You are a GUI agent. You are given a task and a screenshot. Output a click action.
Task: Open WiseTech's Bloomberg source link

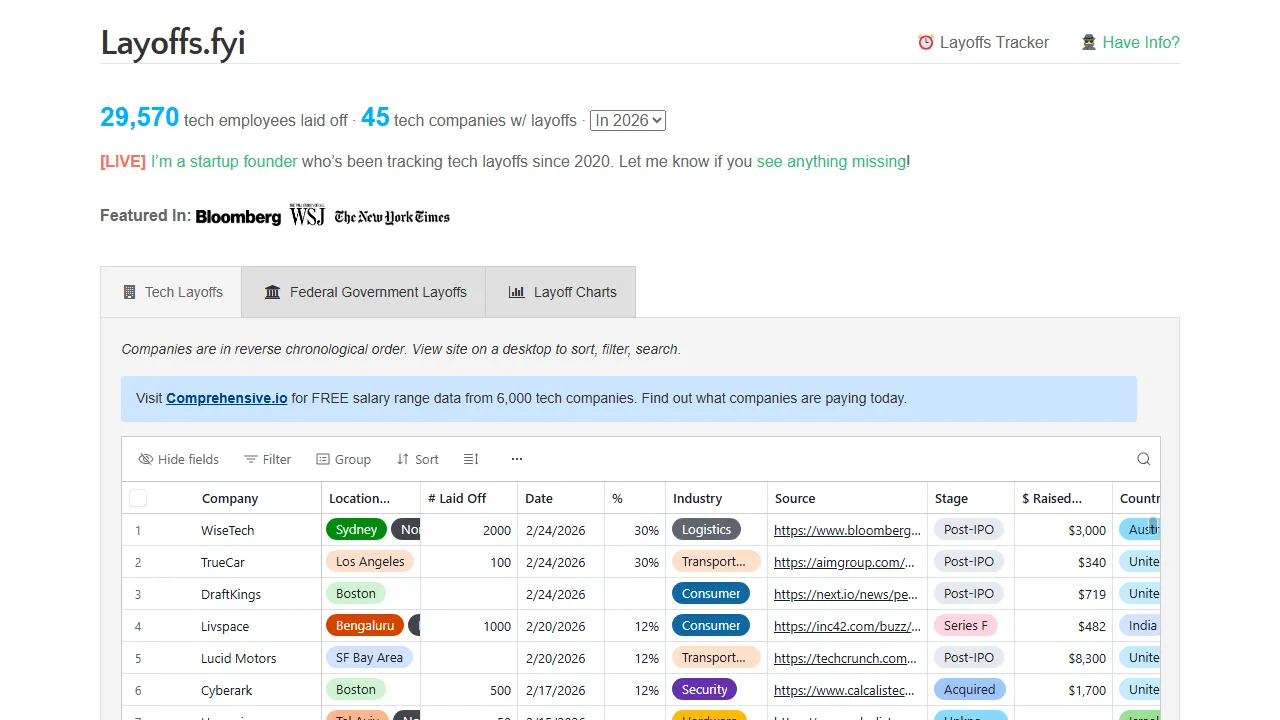coord(847,530)
